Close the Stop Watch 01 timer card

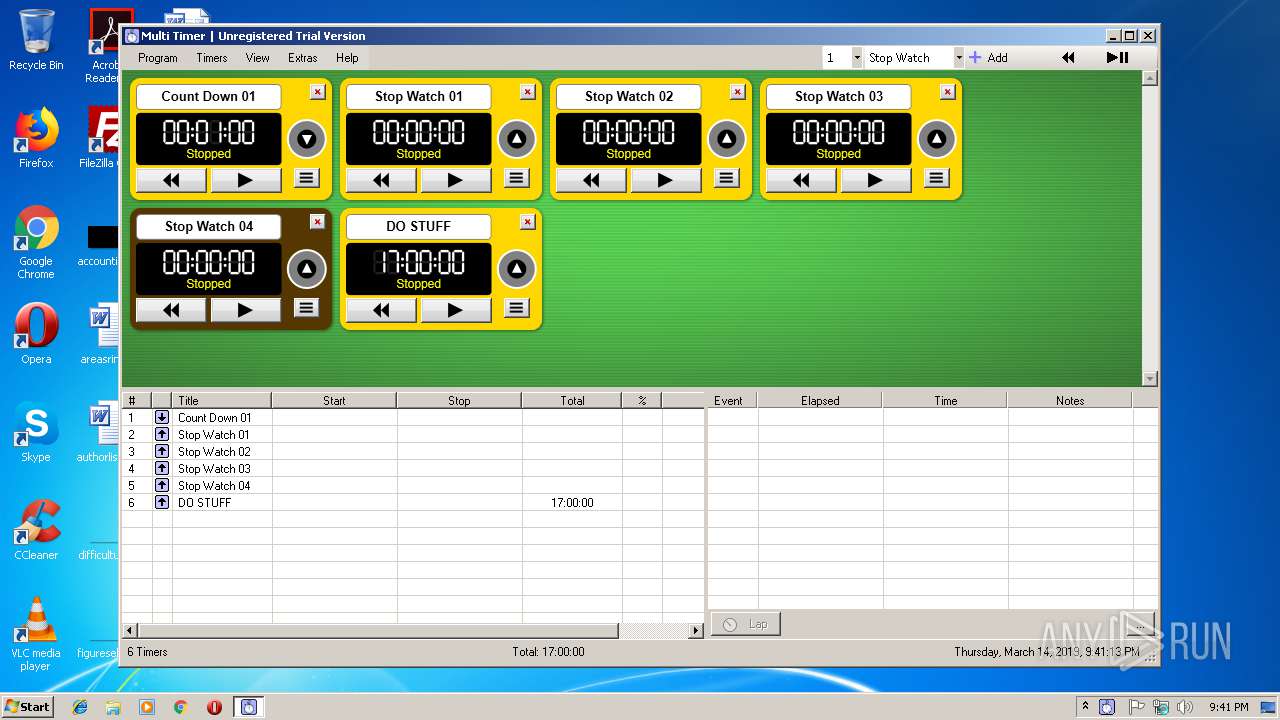[x=527, y=92]
